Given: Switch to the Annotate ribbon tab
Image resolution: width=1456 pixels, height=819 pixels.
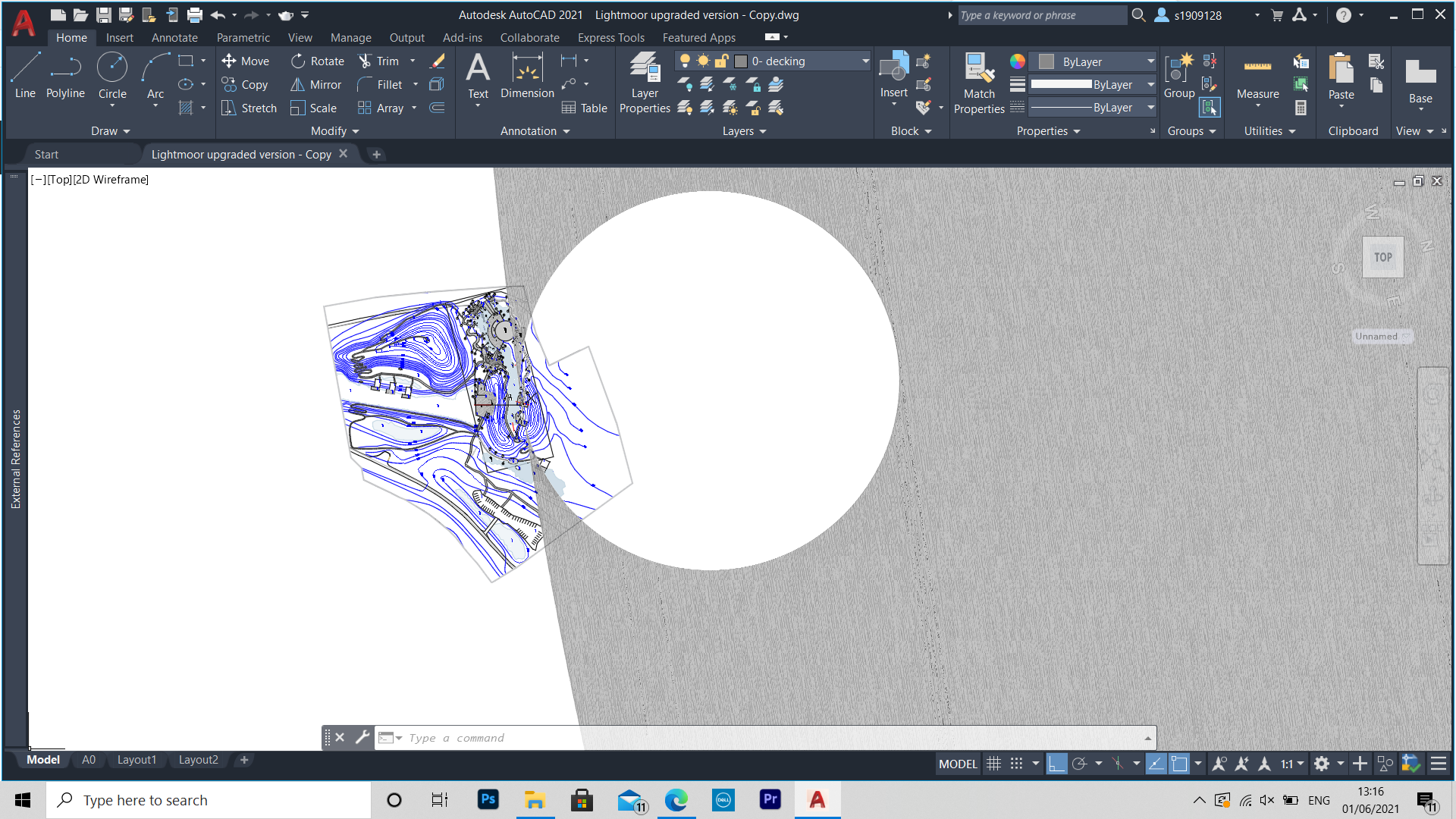Looking at the screenshot, I should coord(174,37).
